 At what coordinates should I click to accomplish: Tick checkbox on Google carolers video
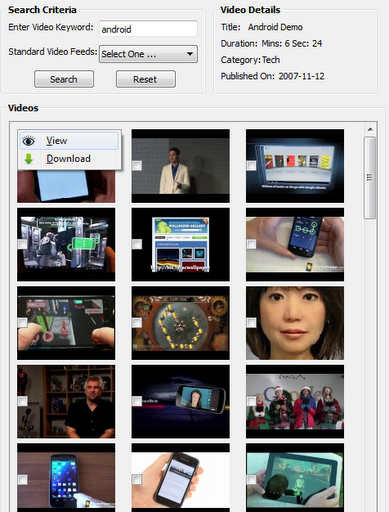(251, 401)
